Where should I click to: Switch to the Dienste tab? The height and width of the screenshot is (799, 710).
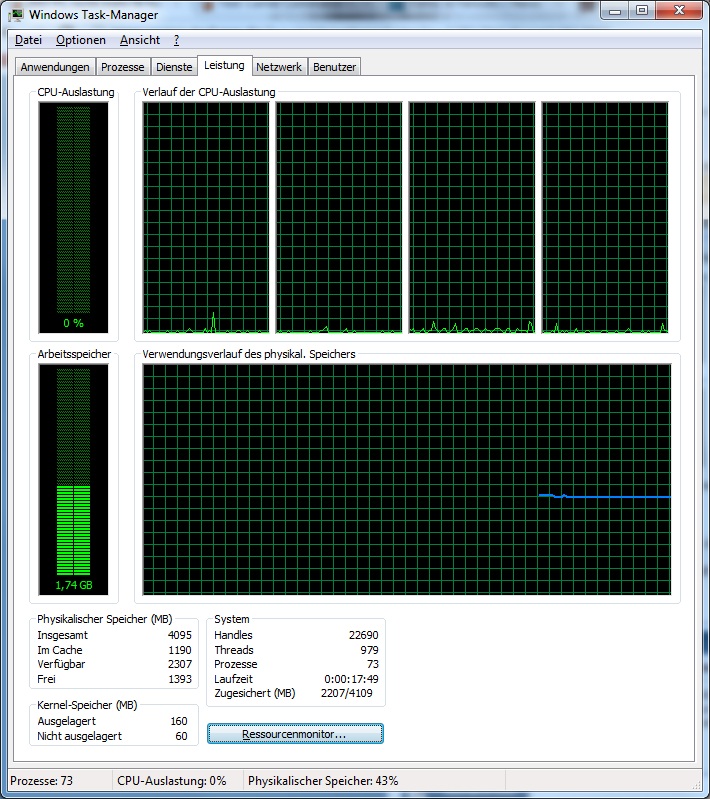click(x=174, y=67)
